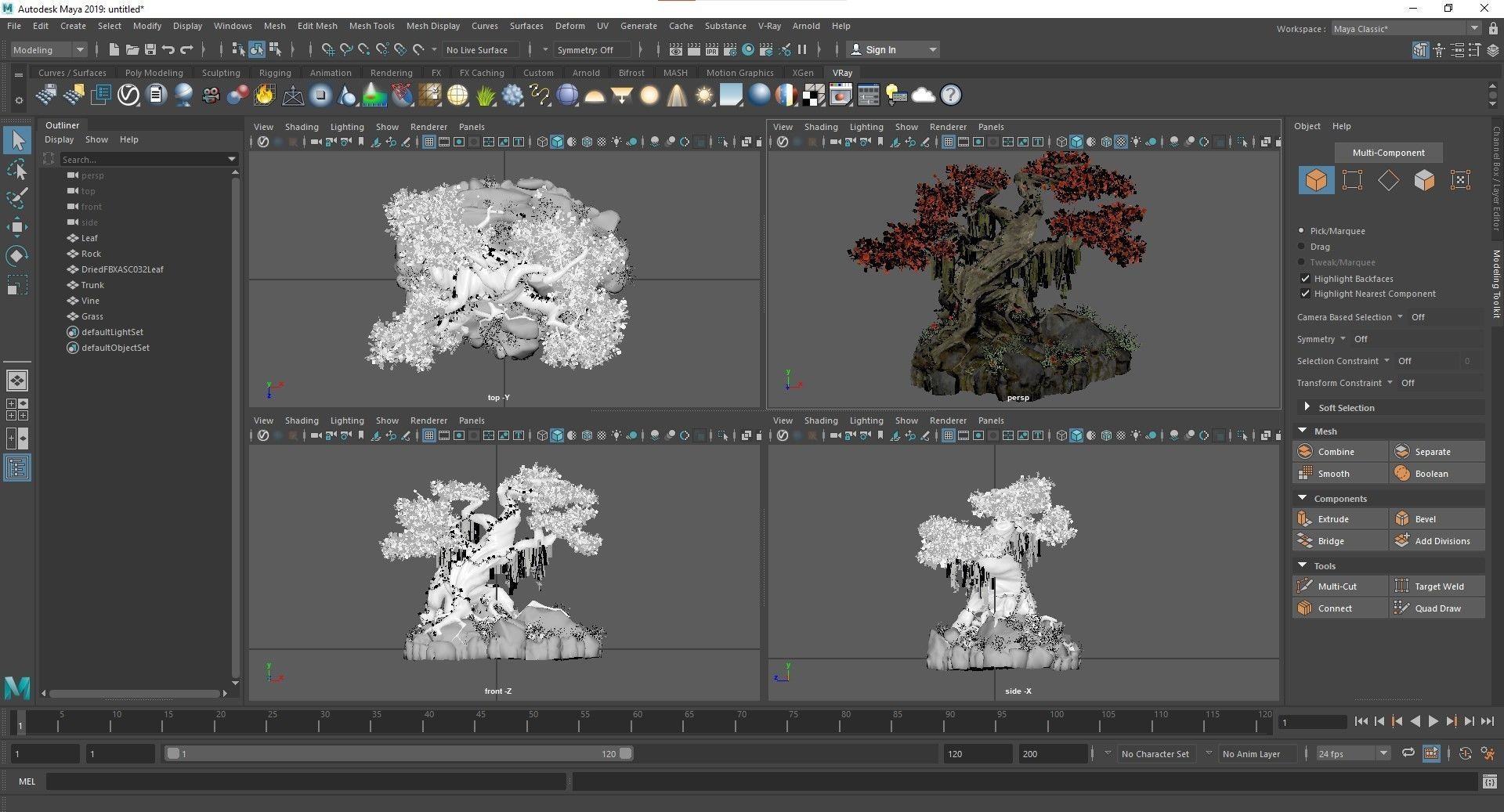This screenshot has width=1504, height=812.
Task: Click the Outliner search field
Action: pos(149,159)
